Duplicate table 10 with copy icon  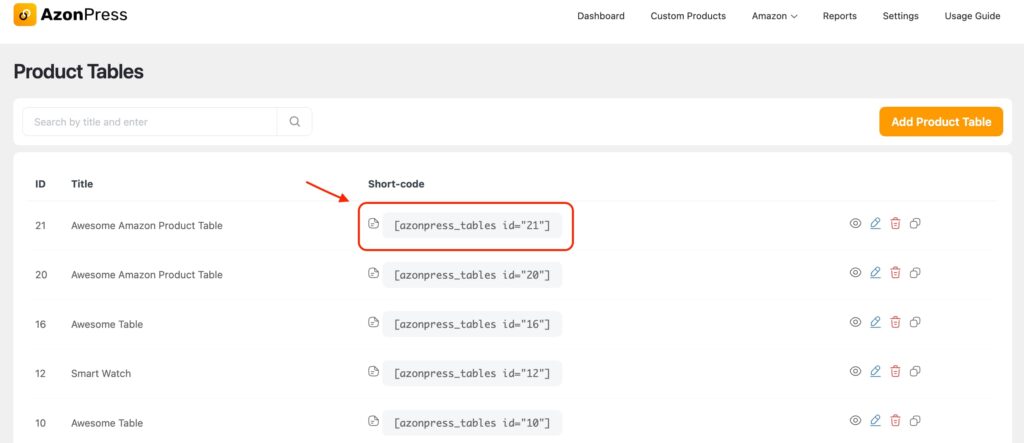click(x=915, y=420)
